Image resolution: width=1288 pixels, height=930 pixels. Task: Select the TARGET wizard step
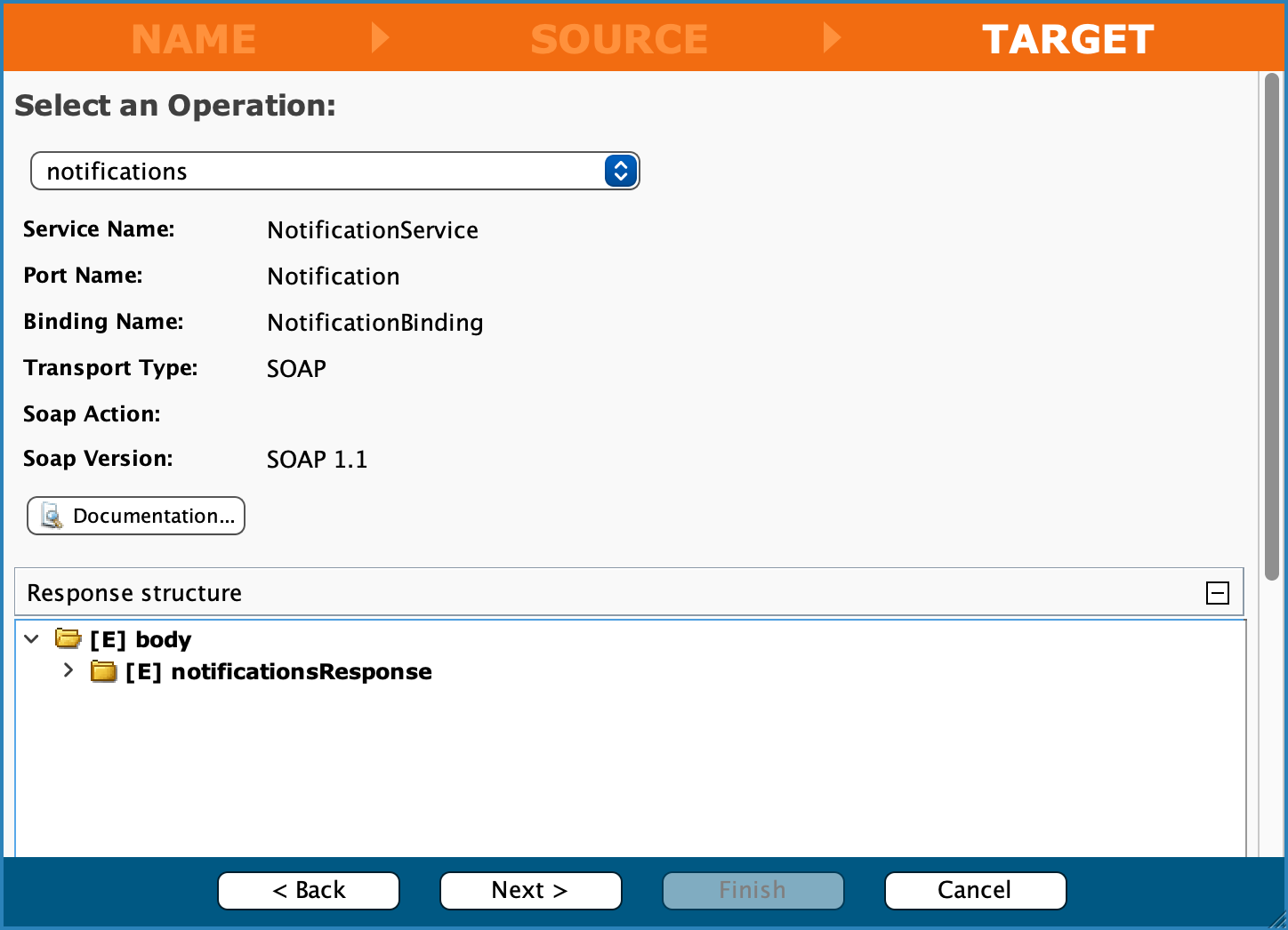[x=1067, y=39]
